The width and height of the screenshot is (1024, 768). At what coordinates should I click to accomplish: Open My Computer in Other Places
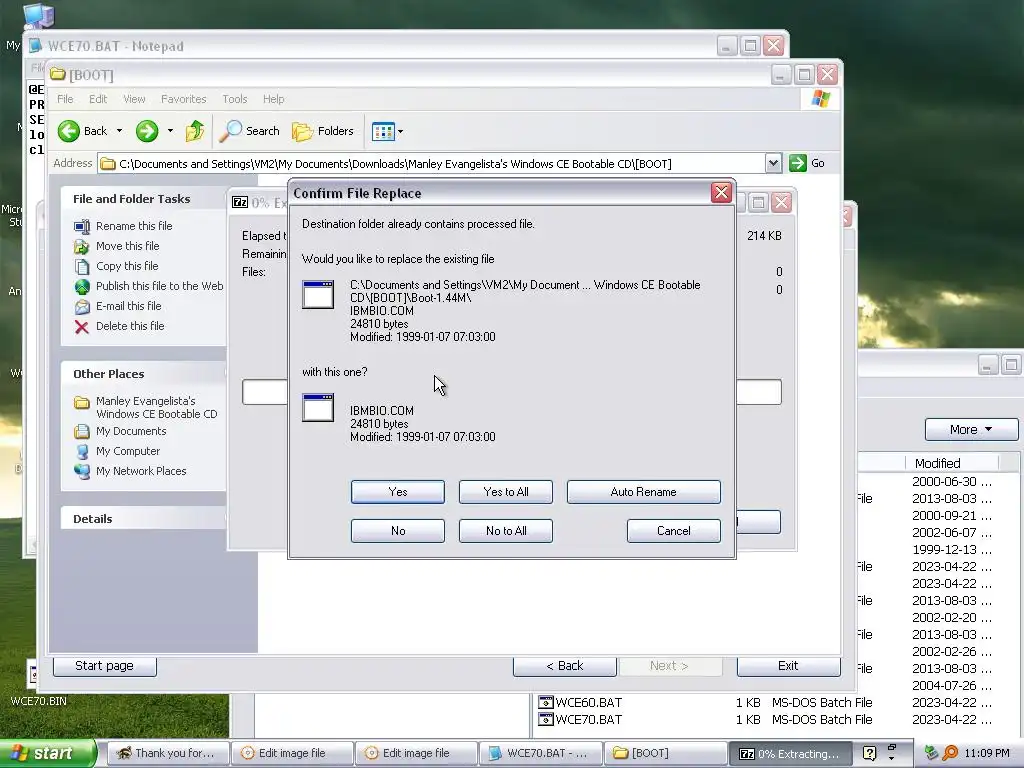pyautogui.click(x=127, y=451)
